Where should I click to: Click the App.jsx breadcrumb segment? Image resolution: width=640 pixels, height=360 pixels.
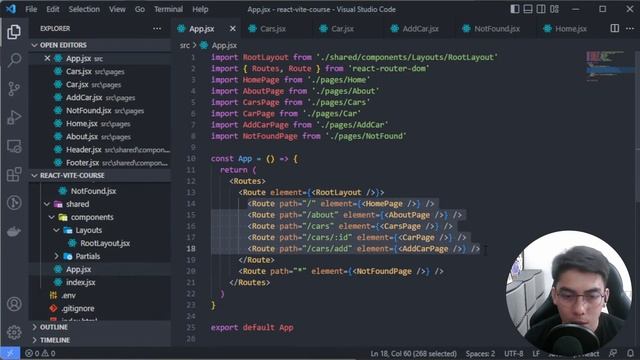pos(224,45)
